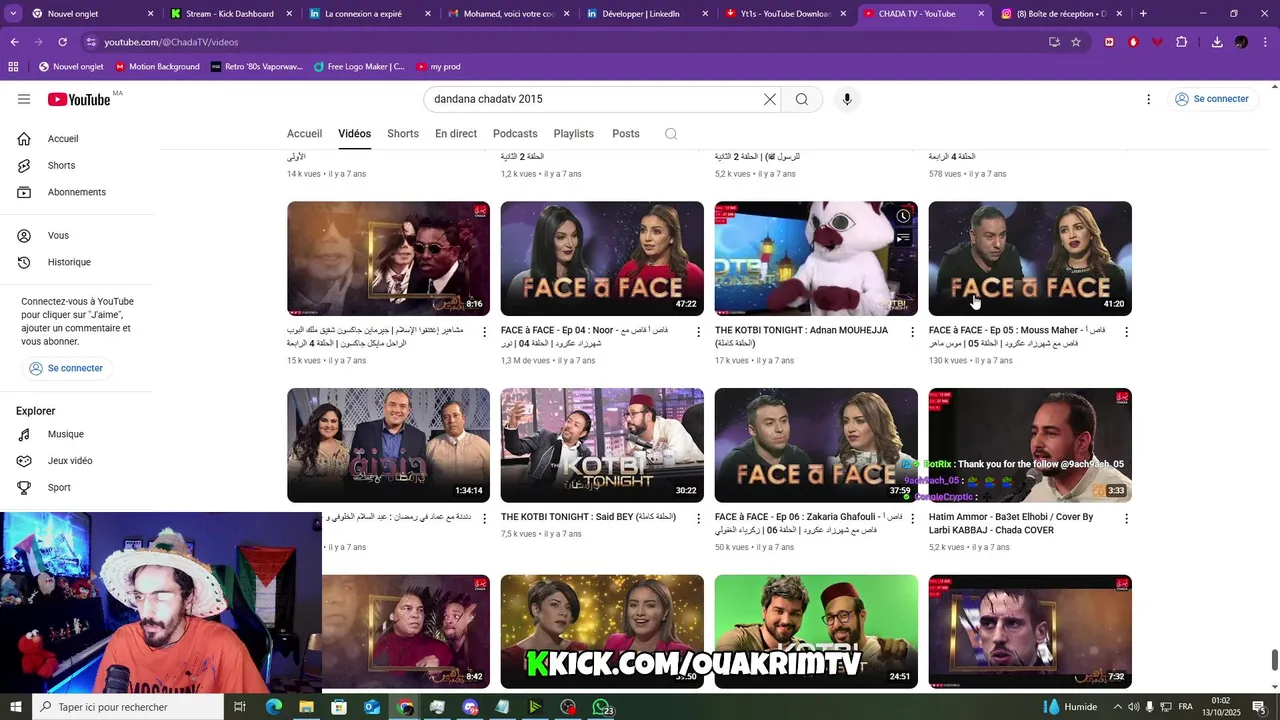Viewport: 1280px width, 720px height.
Task: Open options menu for FACE à FACE Ep 04 video
Action: click(698, 332)
